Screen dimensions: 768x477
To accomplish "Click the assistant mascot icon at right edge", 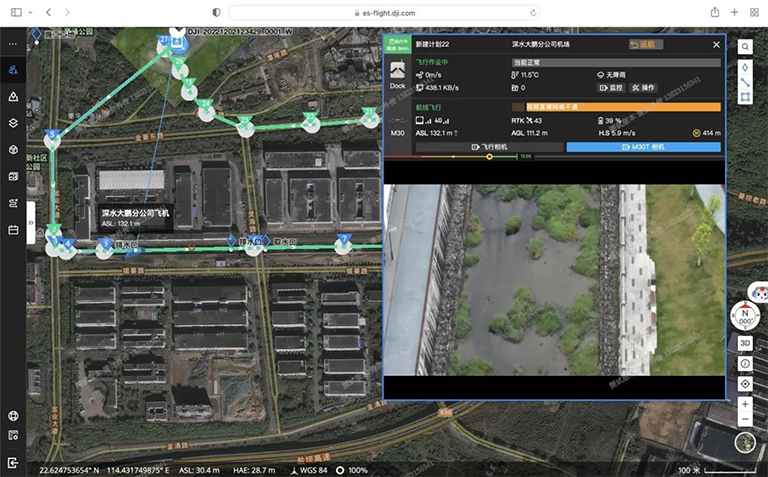I will click(x=759, y=292).
